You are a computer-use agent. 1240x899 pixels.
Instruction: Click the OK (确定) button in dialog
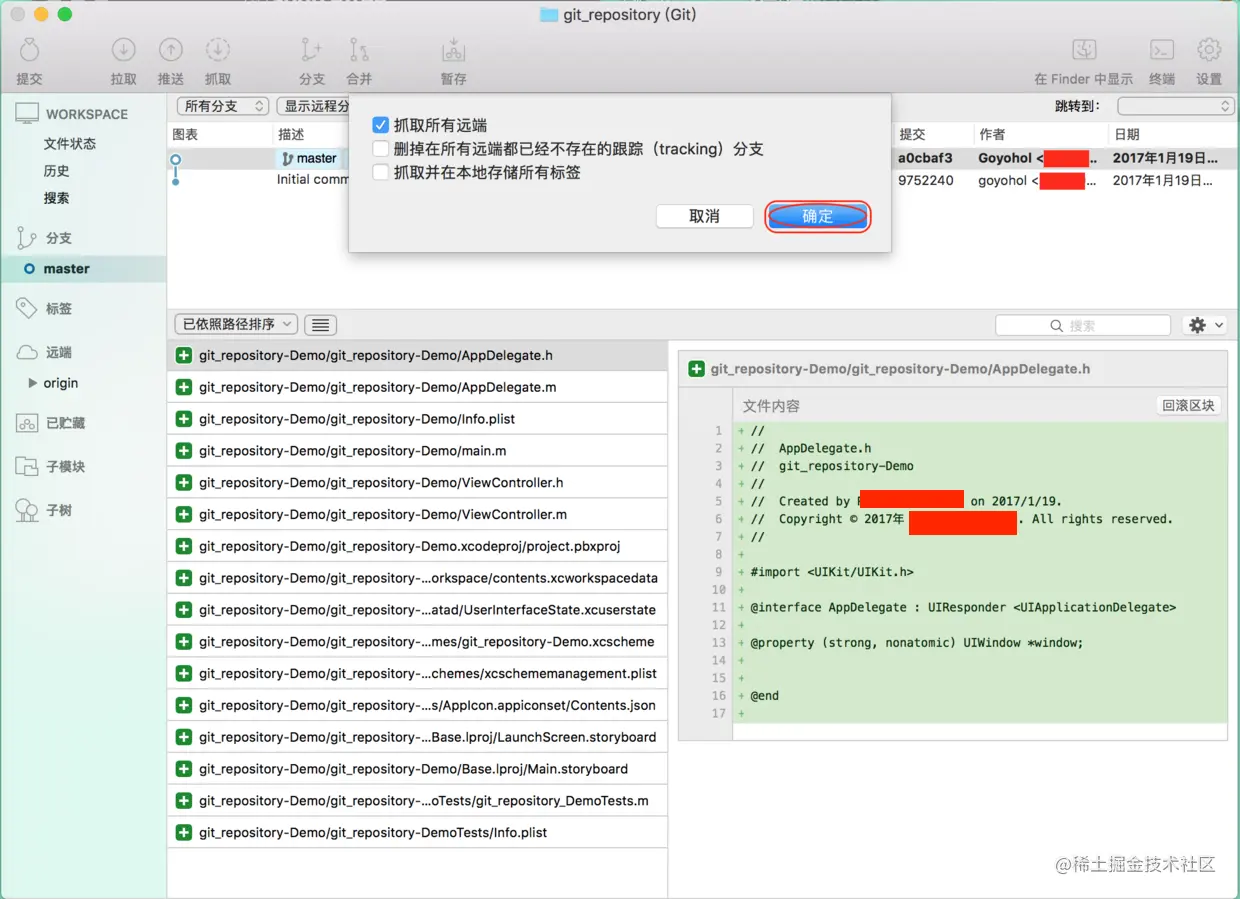818,216
